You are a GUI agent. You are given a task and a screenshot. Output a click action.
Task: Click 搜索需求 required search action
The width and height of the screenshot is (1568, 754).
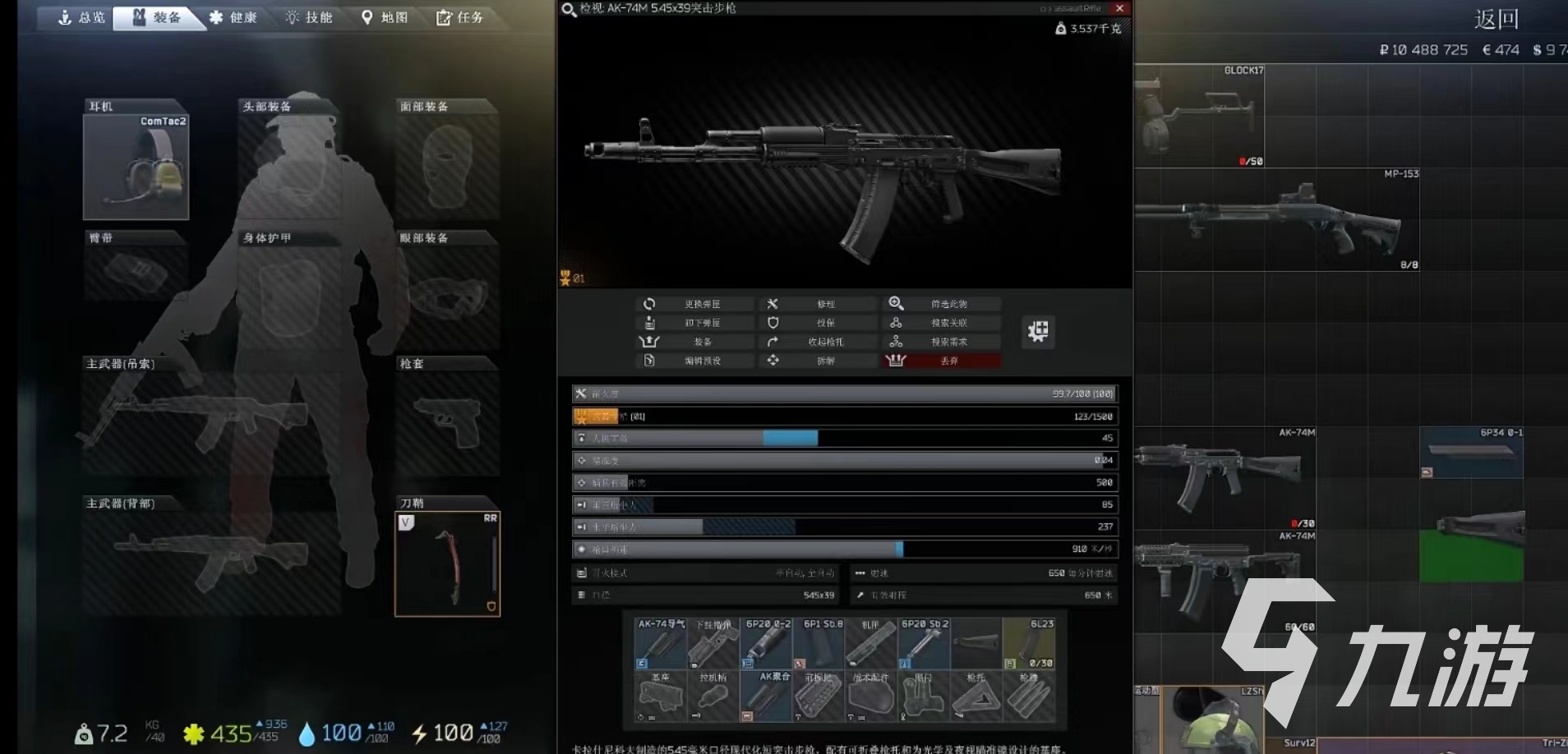(942, 342)
